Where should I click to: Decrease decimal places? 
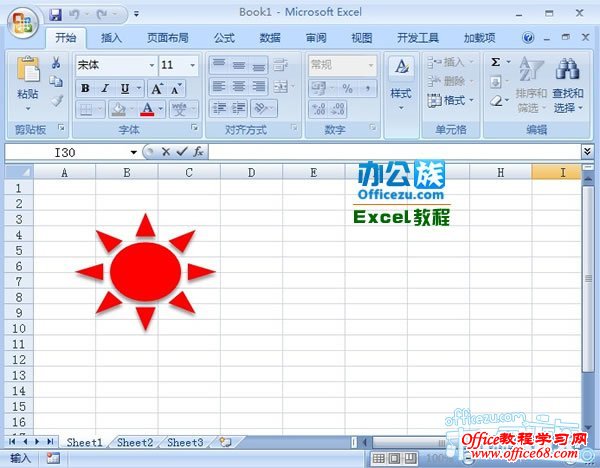coord(338,109)
